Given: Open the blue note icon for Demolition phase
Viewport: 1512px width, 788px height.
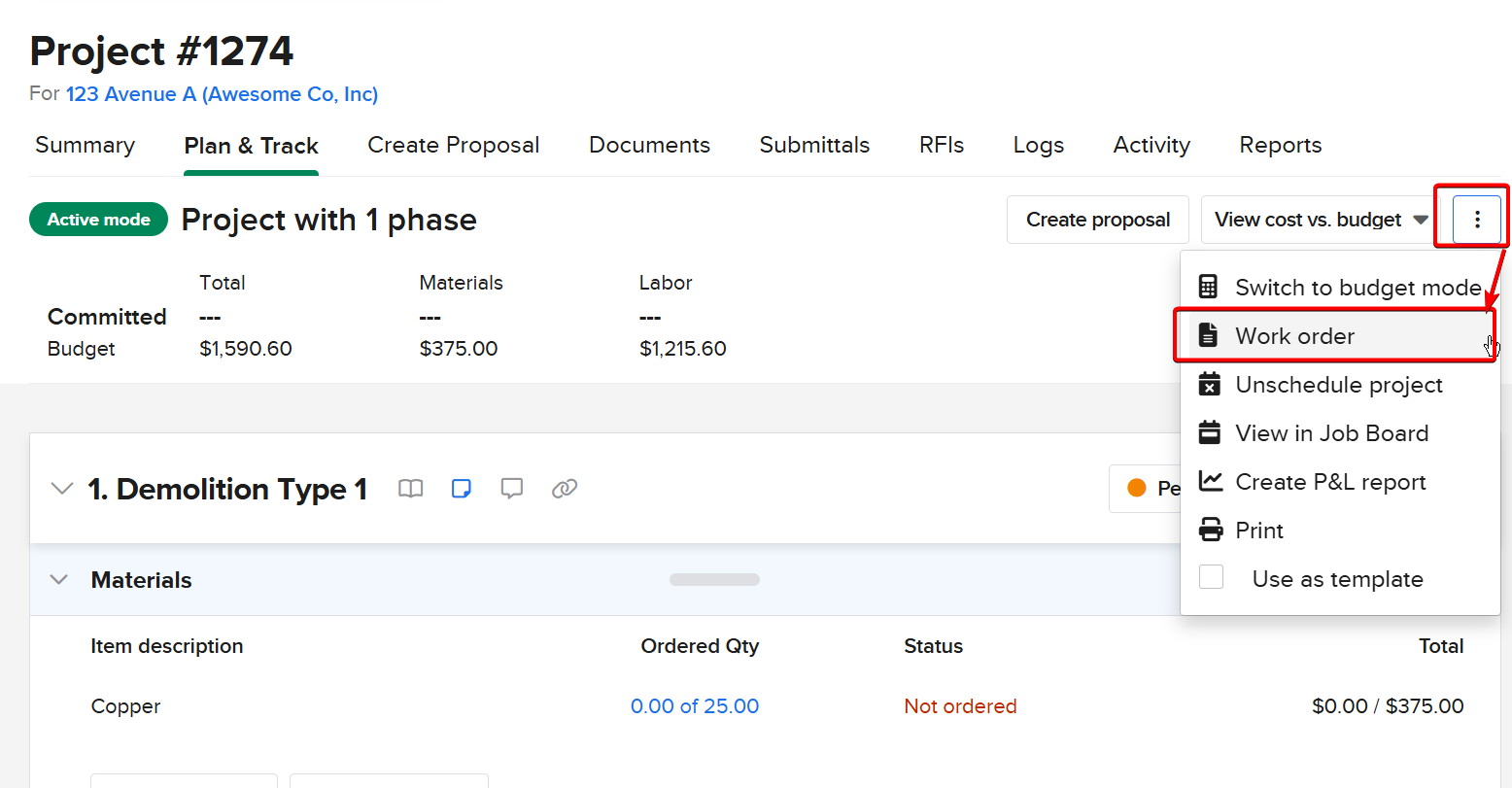Looking at the screenshot, I should tap(462, 489).
